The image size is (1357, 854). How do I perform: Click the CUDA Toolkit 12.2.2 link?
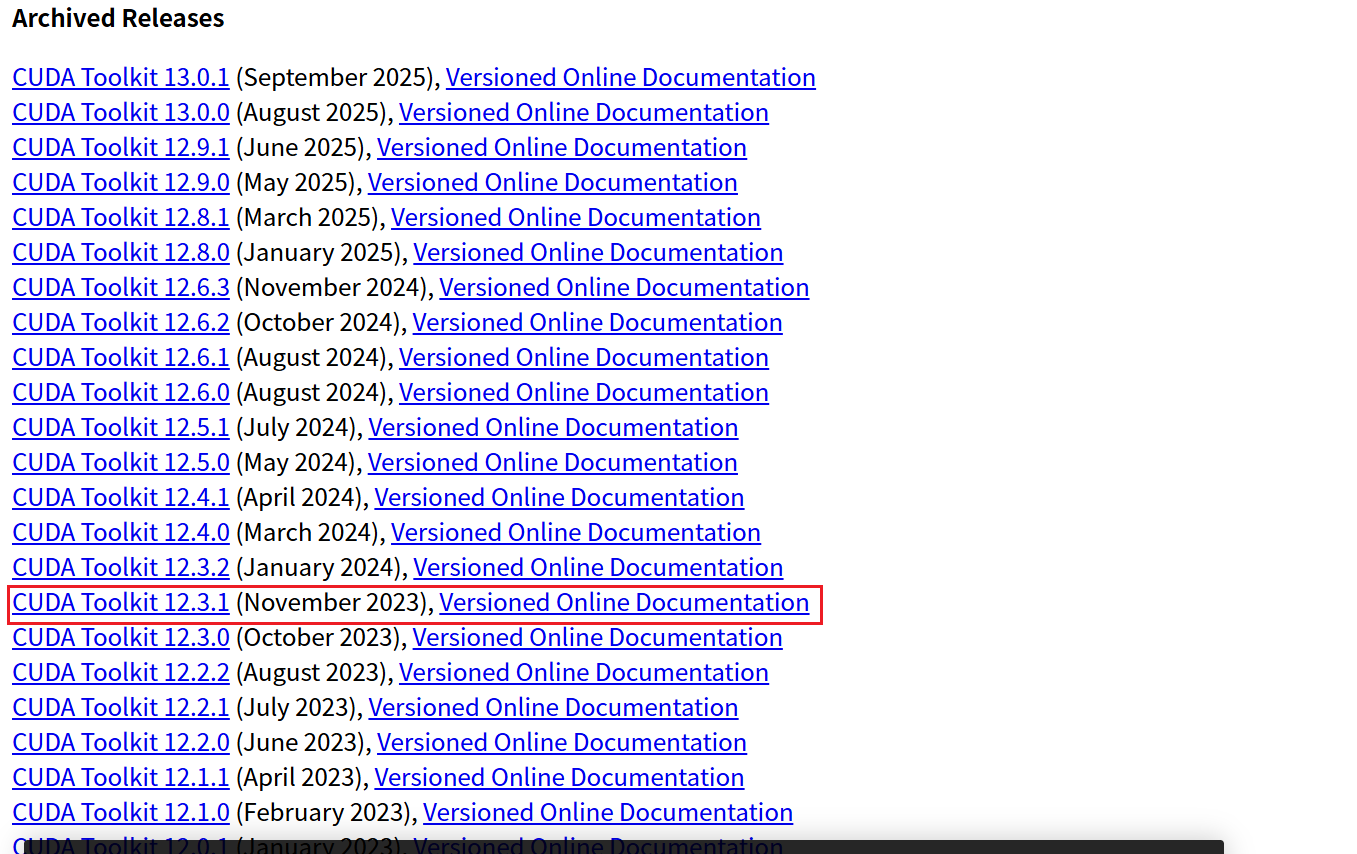click(121, 672)
